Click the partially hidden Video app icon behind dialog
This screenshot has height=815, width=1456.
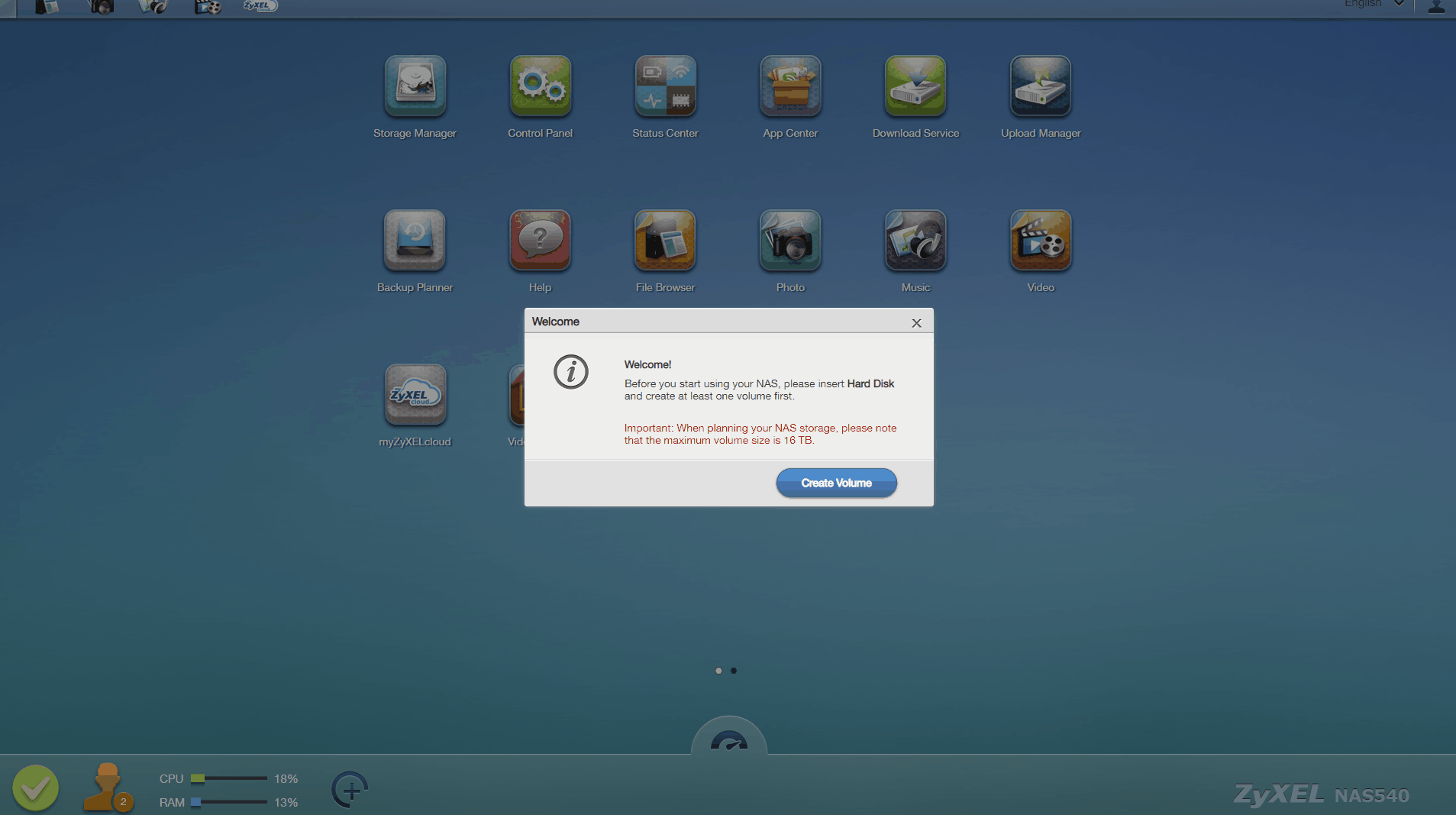tap(517, 395)
